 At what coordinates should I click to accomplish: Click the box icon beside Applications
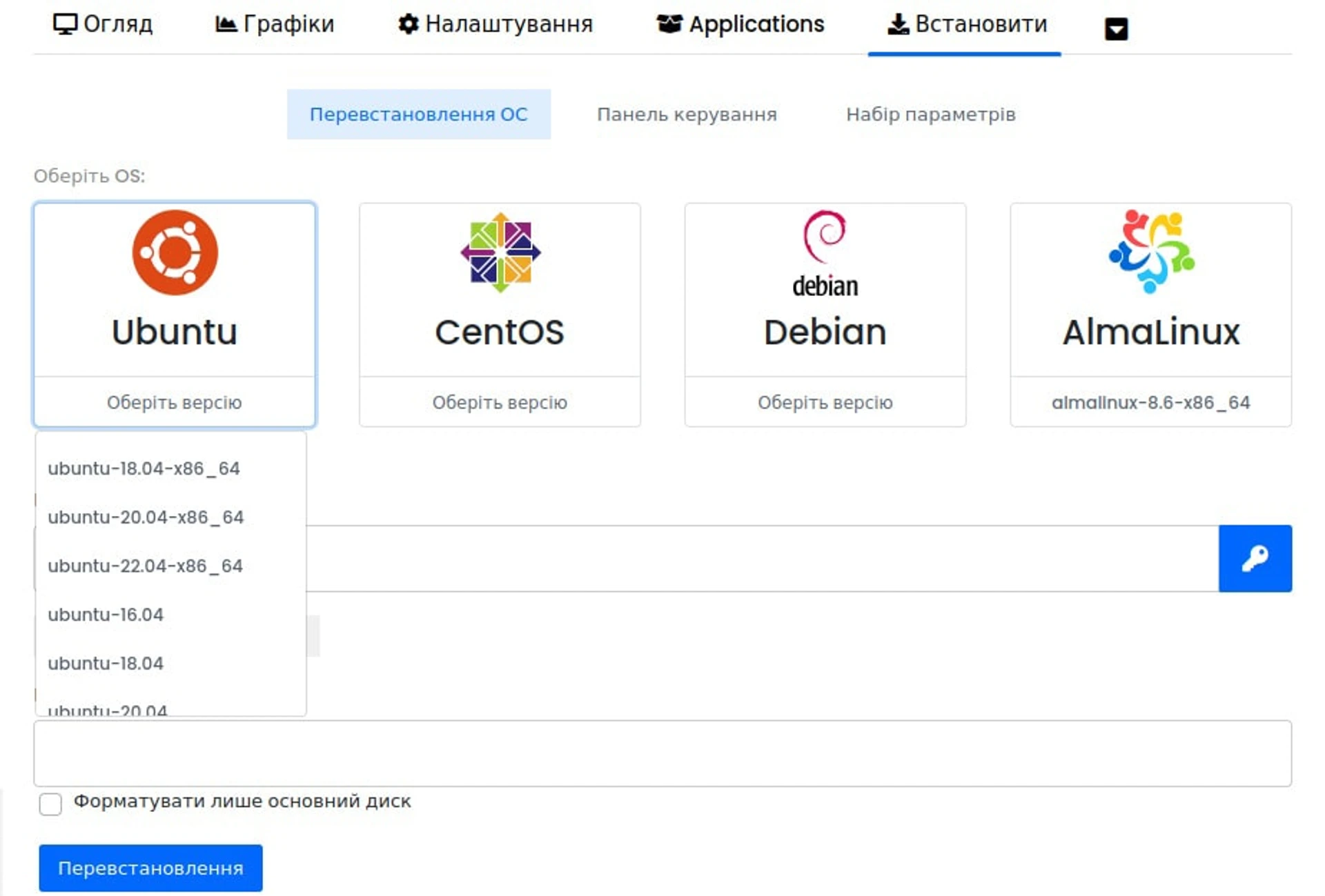[x=669, y=24]
